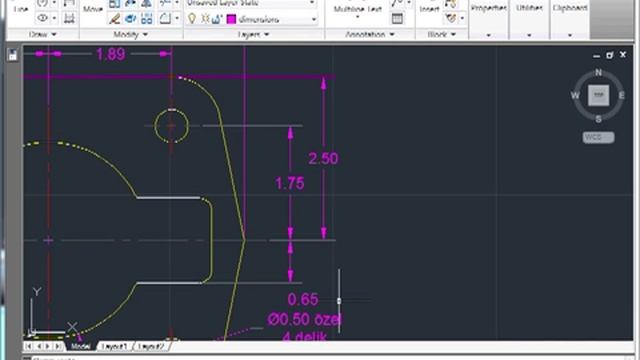Click the Multiline Text button
The image size is (640, 360).
point(358,9)
